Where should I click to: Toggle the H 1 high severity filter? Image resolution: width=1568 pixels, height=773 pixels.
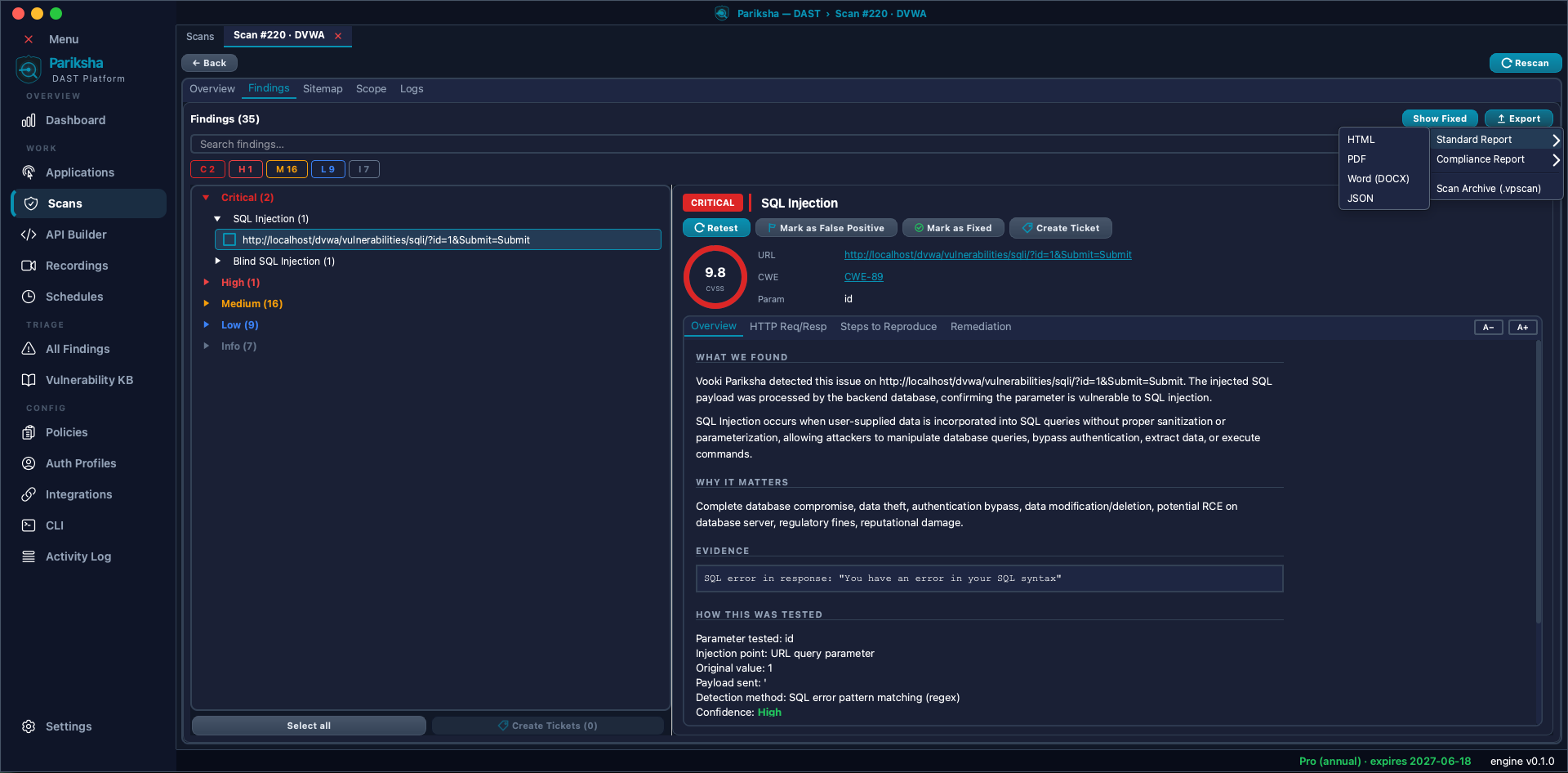click(246, 169)
